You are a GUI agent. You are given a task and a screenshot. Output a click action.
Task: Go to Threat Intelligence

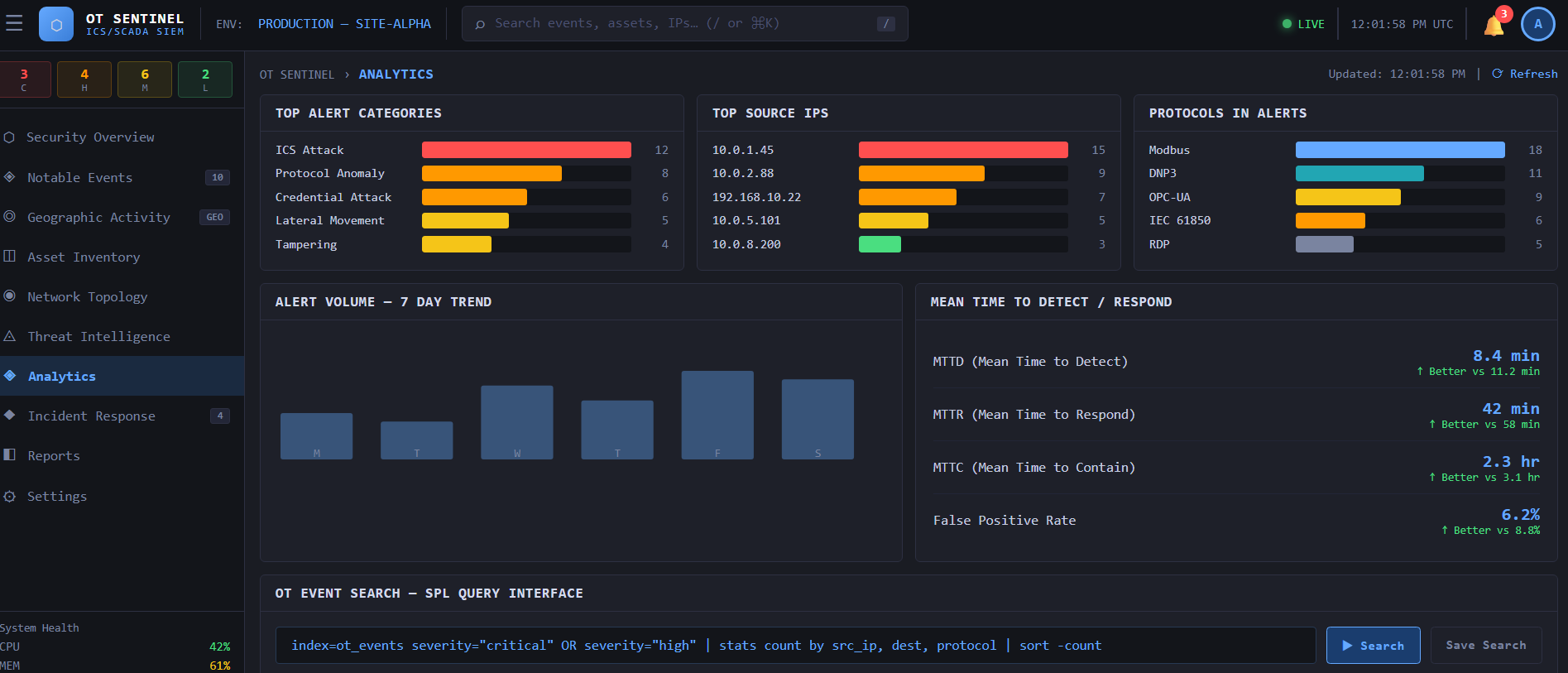click(122, 336)
